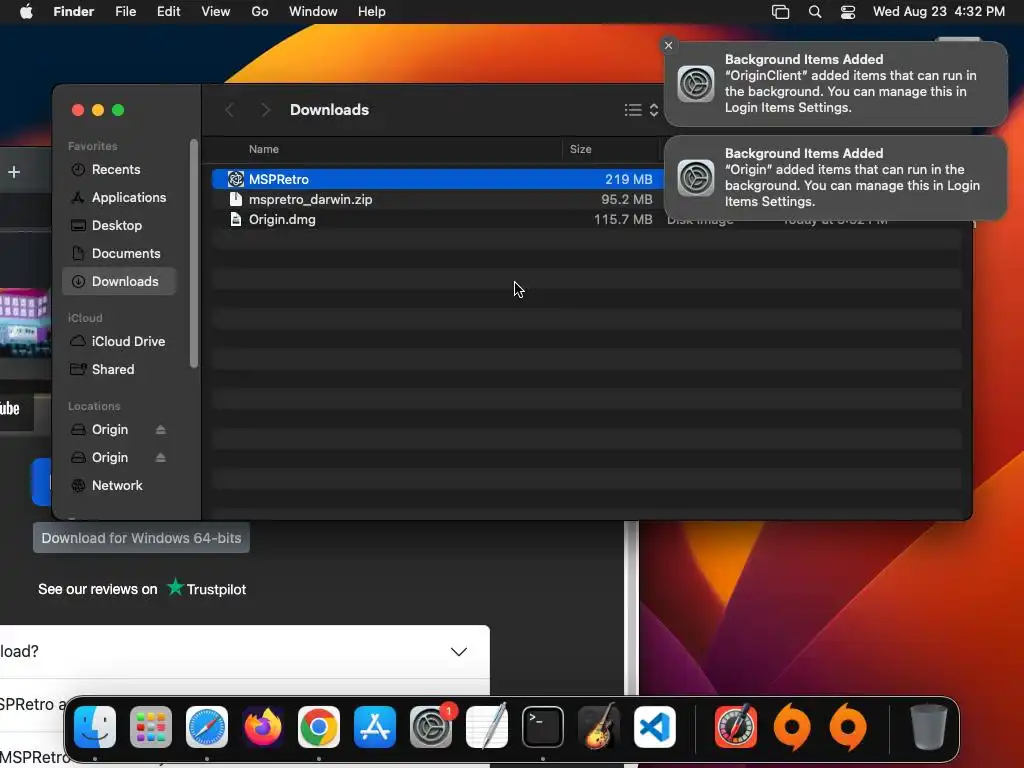Launch Firefox from the Dock
This screenshot has width=1024, height=768.
coord(263,727)
